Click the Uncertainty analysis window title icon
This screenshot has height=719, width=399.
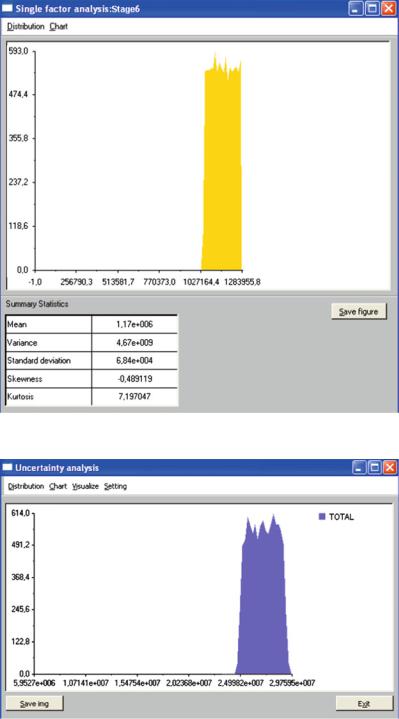point(8,468)
